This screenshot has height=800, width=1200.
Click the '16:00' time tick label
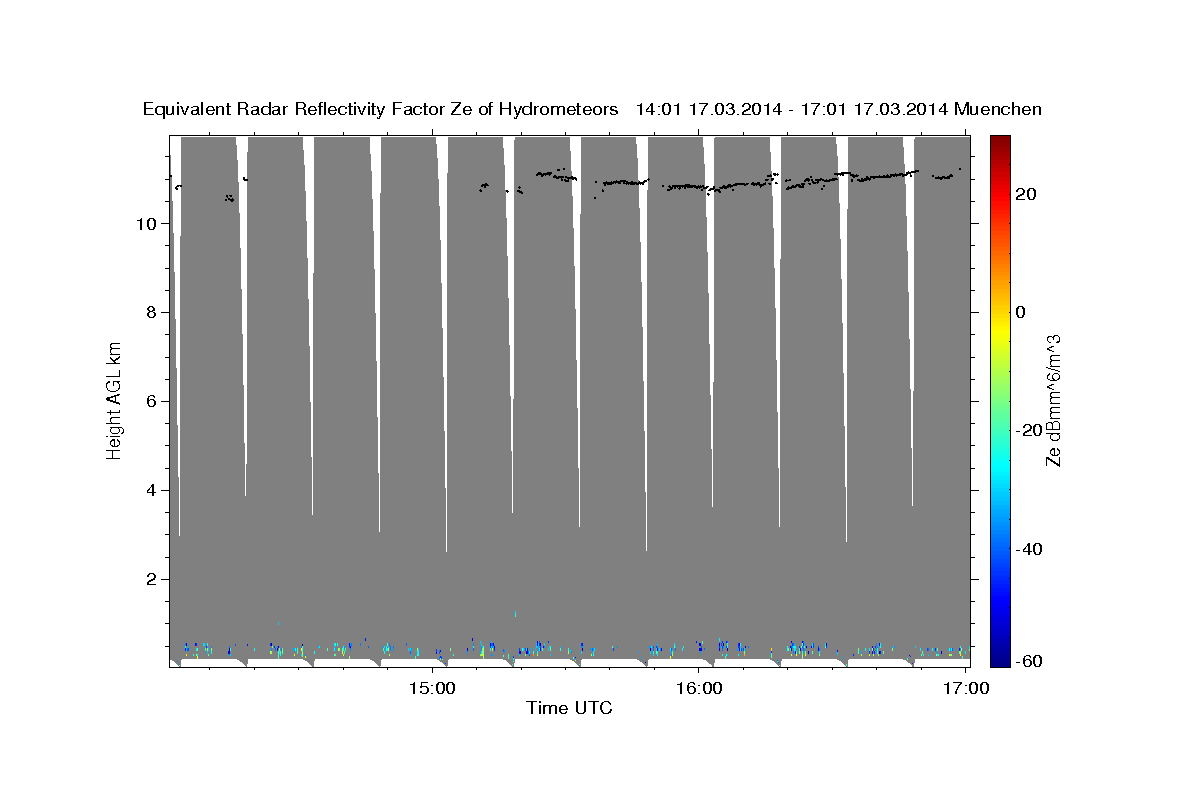[699, 688]
